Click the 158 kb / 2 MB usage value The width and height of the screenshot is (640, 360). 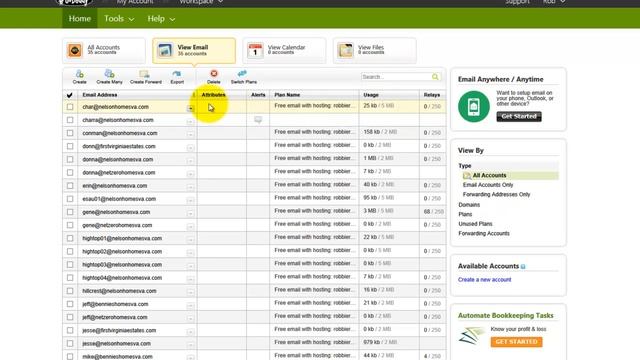click(380, 132)
